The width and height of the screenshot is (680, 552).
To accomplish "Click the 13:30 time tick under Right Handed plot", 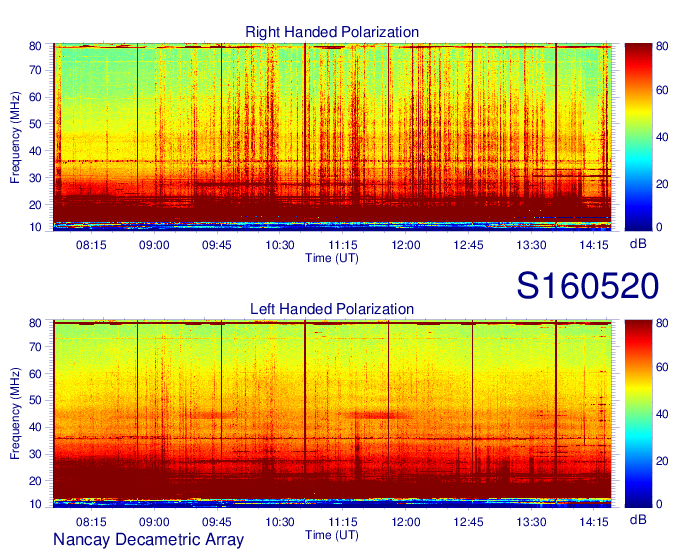I will pyautogui.click(x=531, y=245).
